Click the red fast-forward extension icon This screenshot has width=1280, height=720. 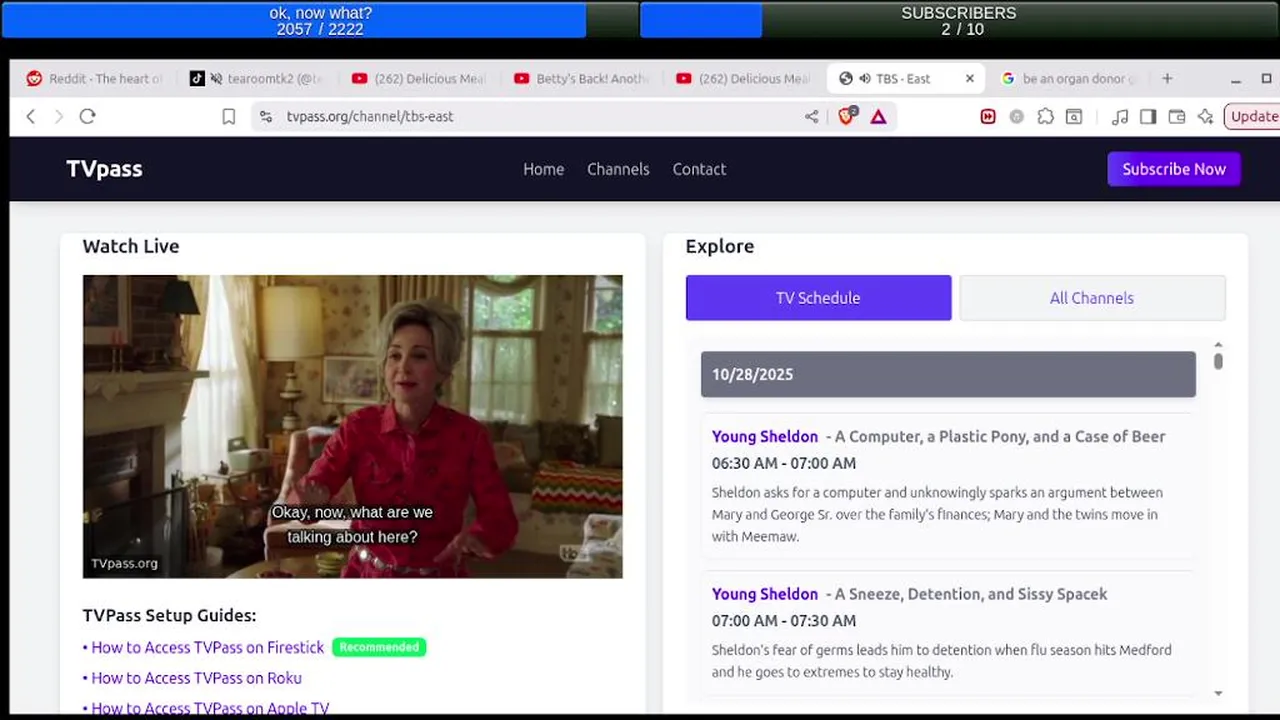[x=988, y=117]
